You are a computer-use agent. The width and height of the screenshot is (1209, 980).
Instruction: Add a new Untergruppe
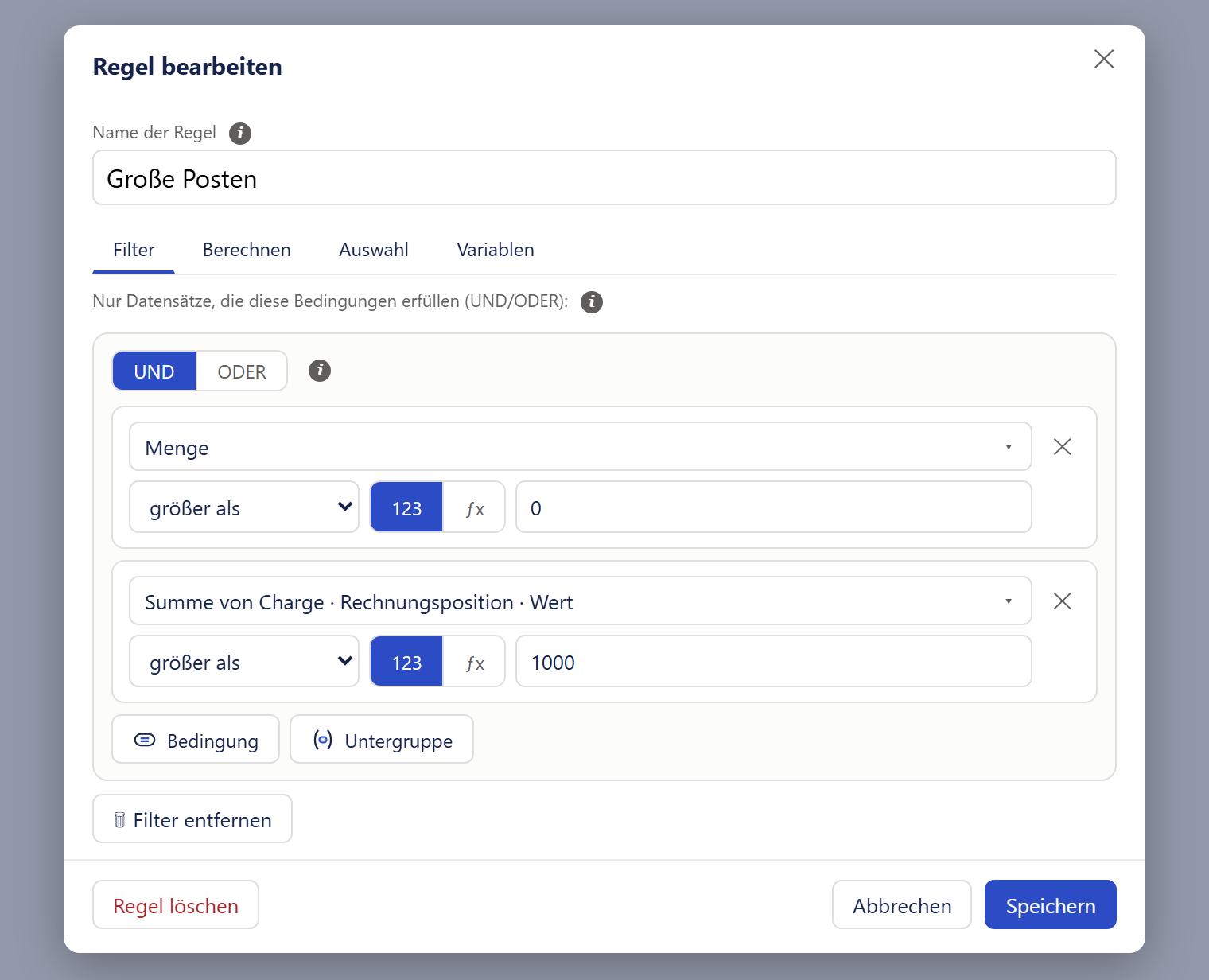point(382,740)
